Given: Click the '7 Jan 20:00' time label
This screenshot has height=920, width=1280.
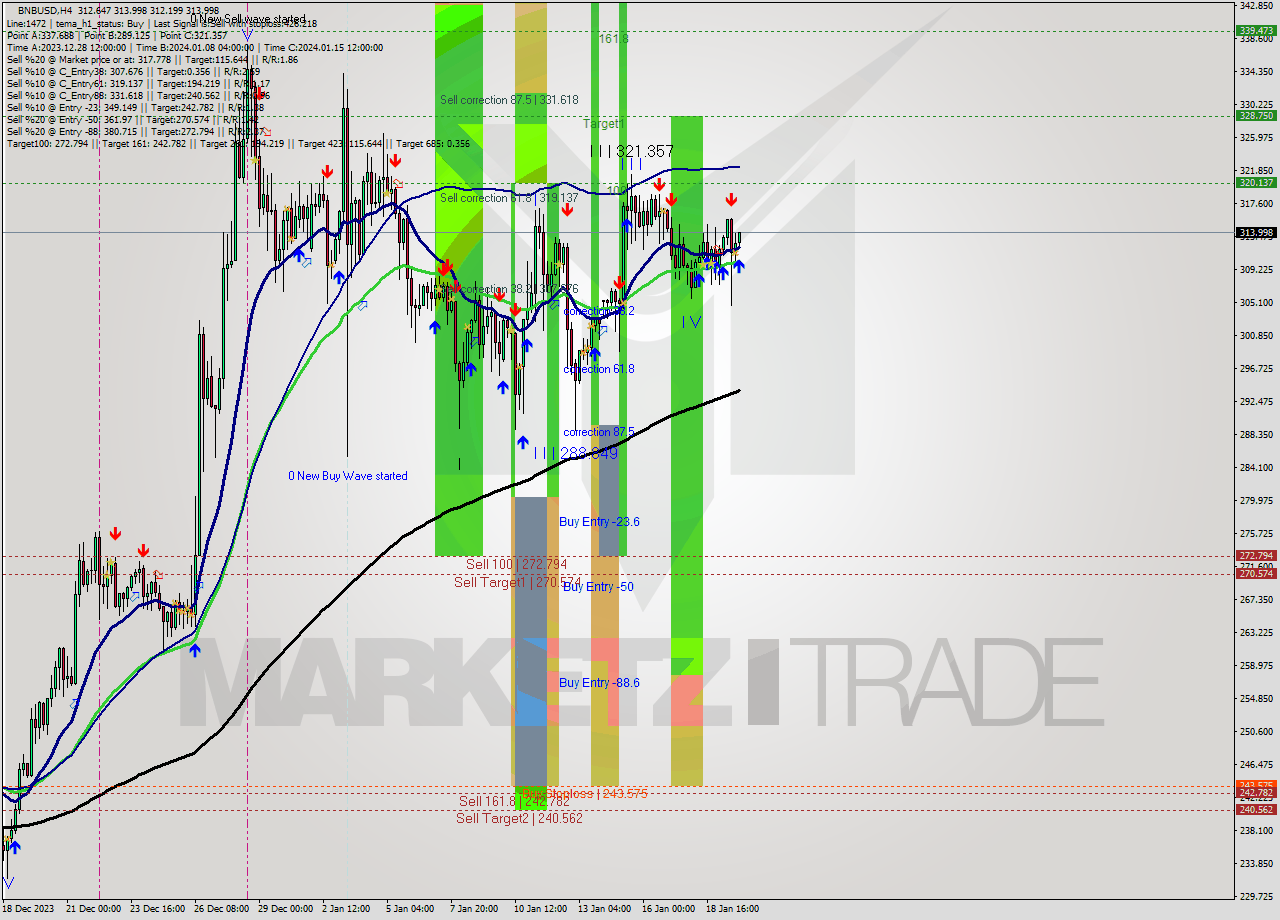Looking at the screenshot, I should pos(472,909).
